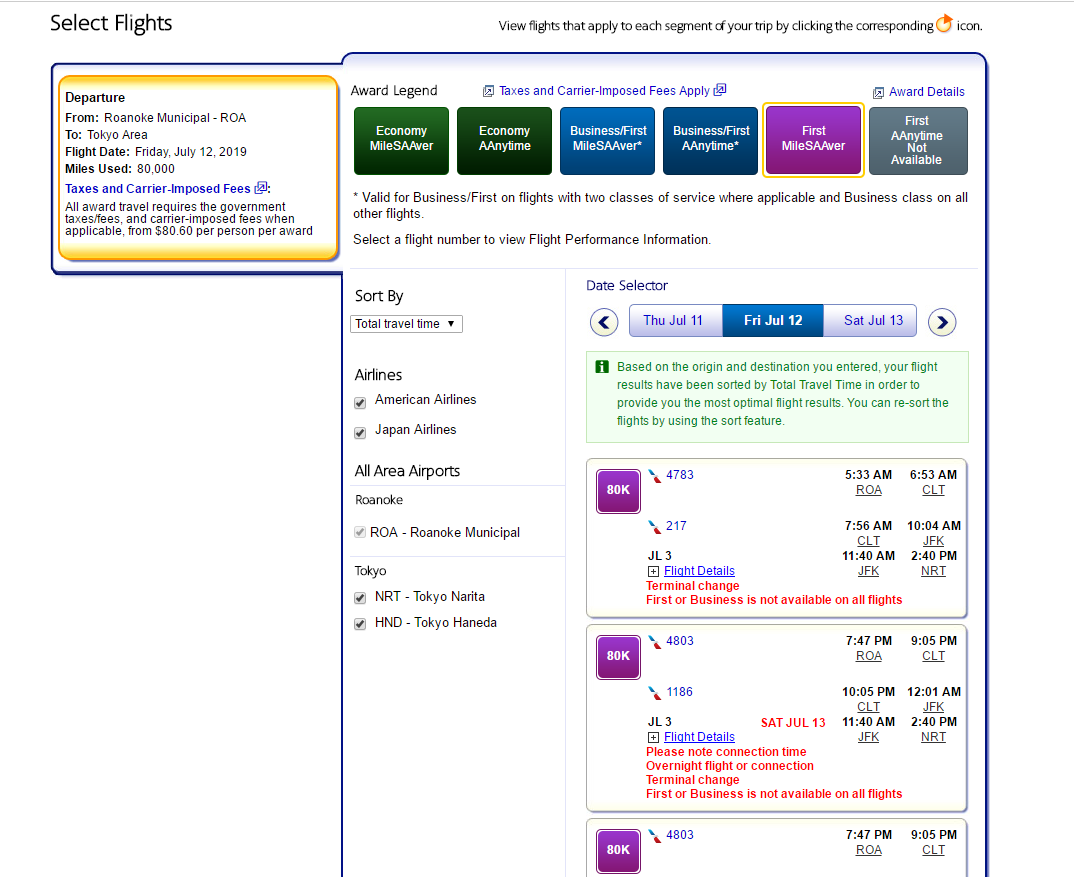Screen dimensions: 1074x877
Task: Toggle the American Airlines checkbox
Action: tap(360, 403)
